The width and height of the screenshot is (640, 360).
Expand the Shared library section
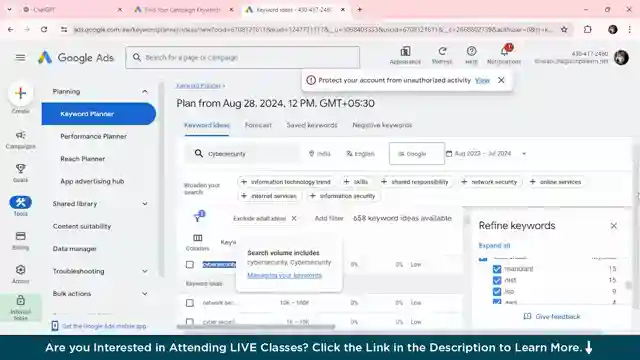144,204
